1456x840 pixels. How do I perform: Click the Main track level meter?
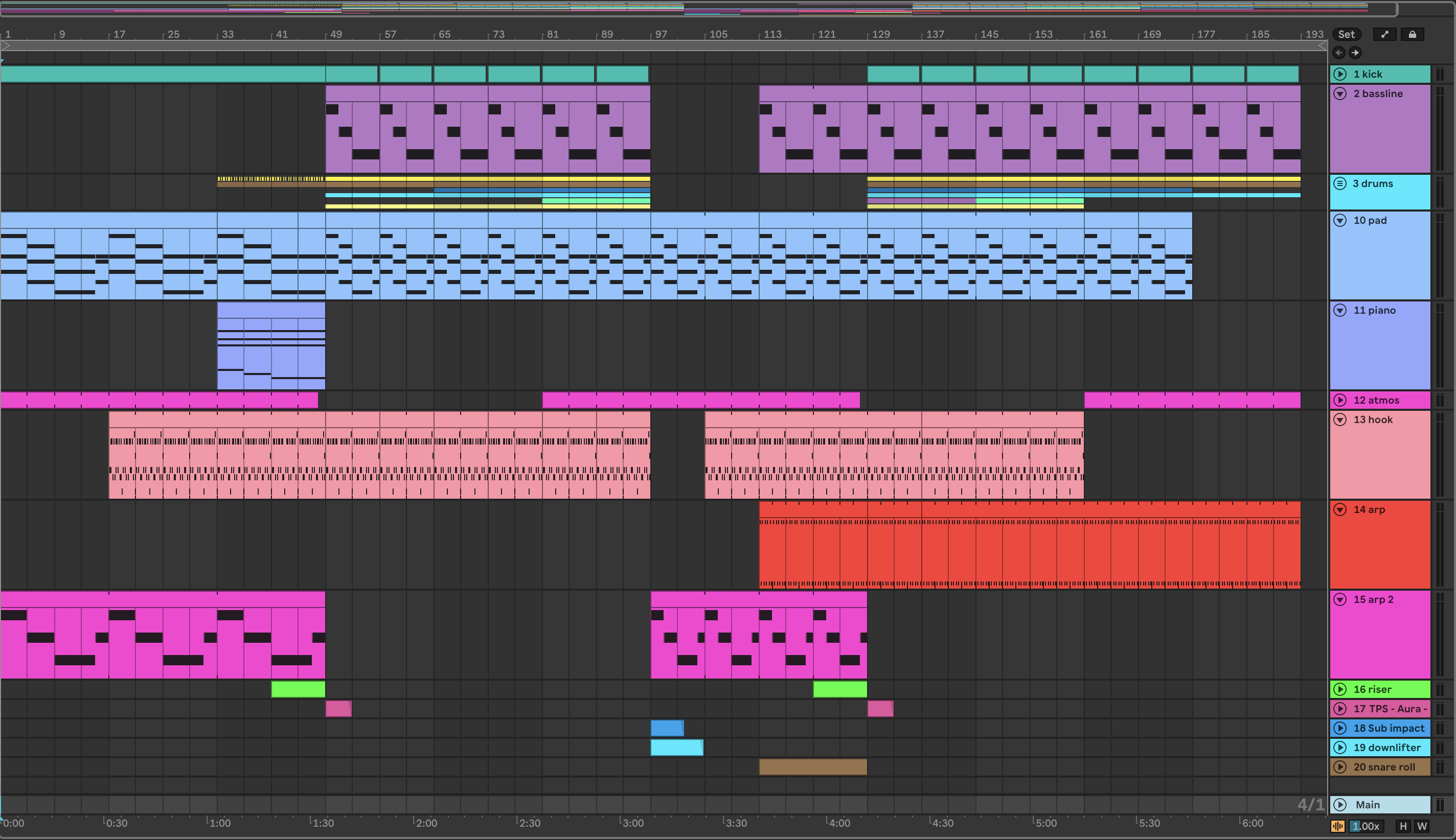tap(1440, 805)
